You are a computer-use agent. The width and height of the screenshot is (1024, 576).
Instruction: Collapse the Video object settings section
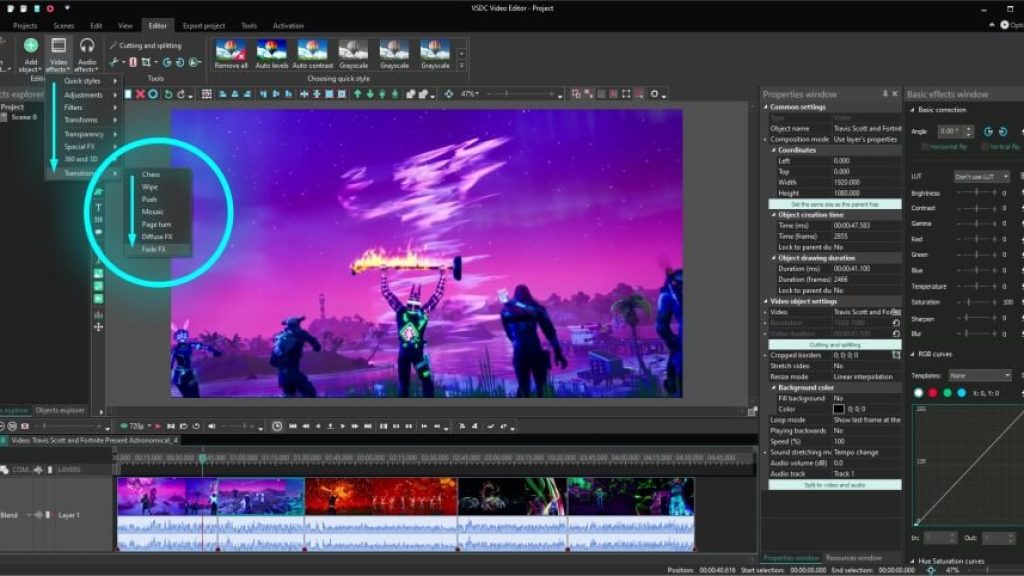pyautogui.click(x=766, y=302)
